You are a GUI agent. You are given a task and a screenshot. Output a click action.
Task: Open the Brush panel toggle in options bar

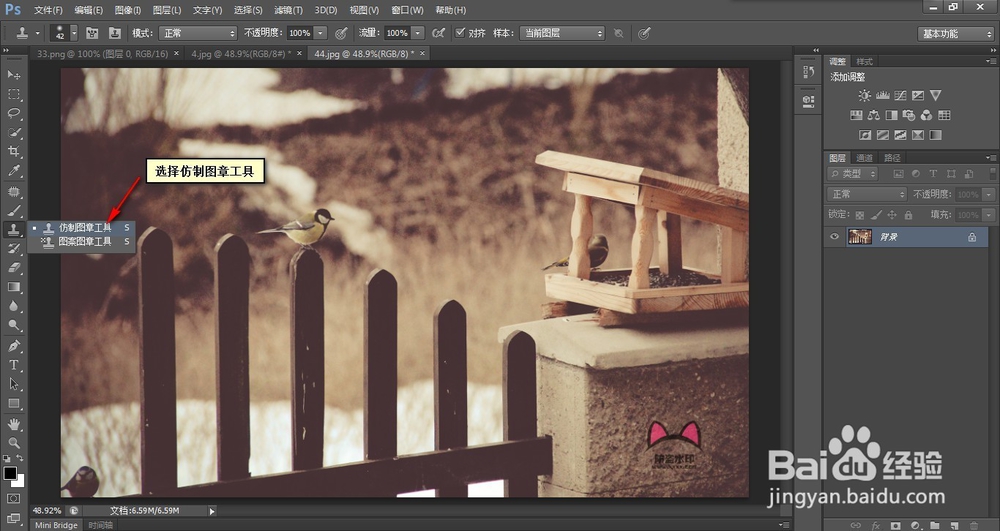tap(92, 33)
